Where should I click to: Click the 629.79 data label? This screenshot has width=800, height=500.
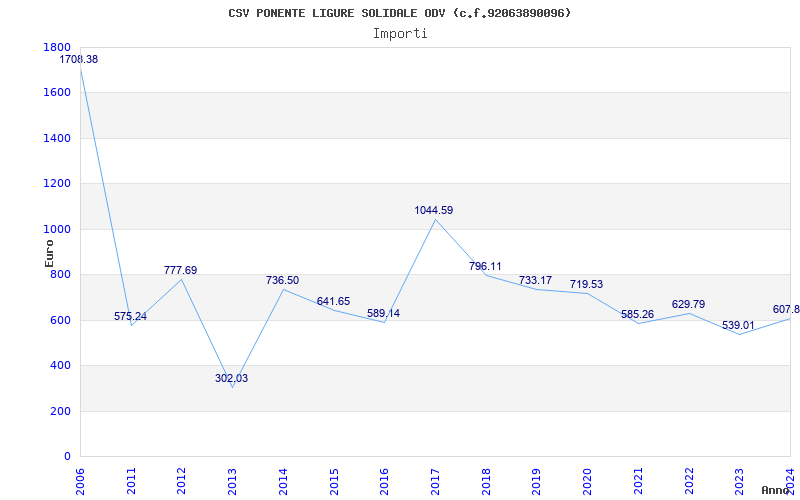click(x=688, y=305)
